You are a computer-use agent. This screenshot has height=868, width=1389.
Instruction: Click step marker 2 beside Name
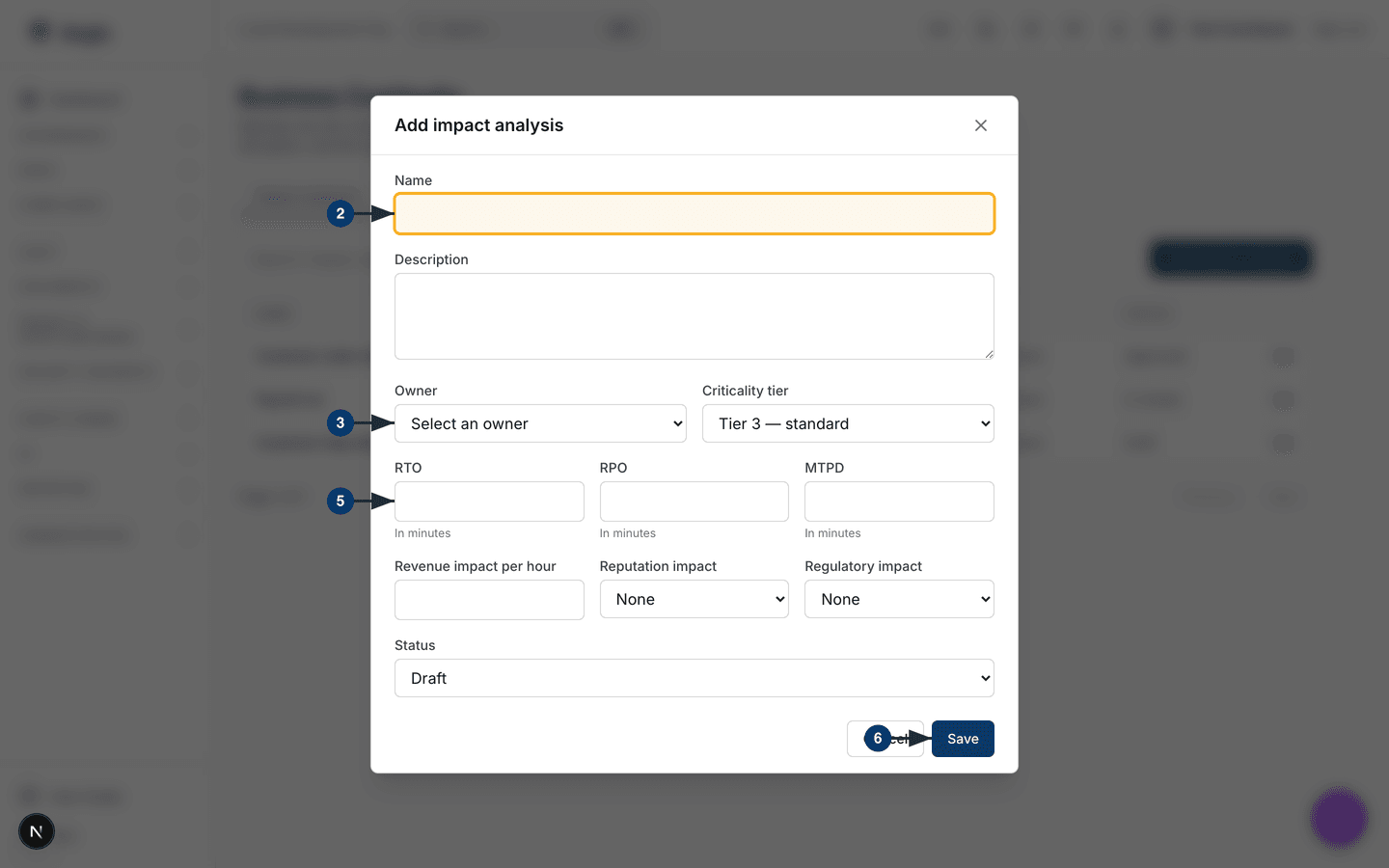(x=340, y=213)
